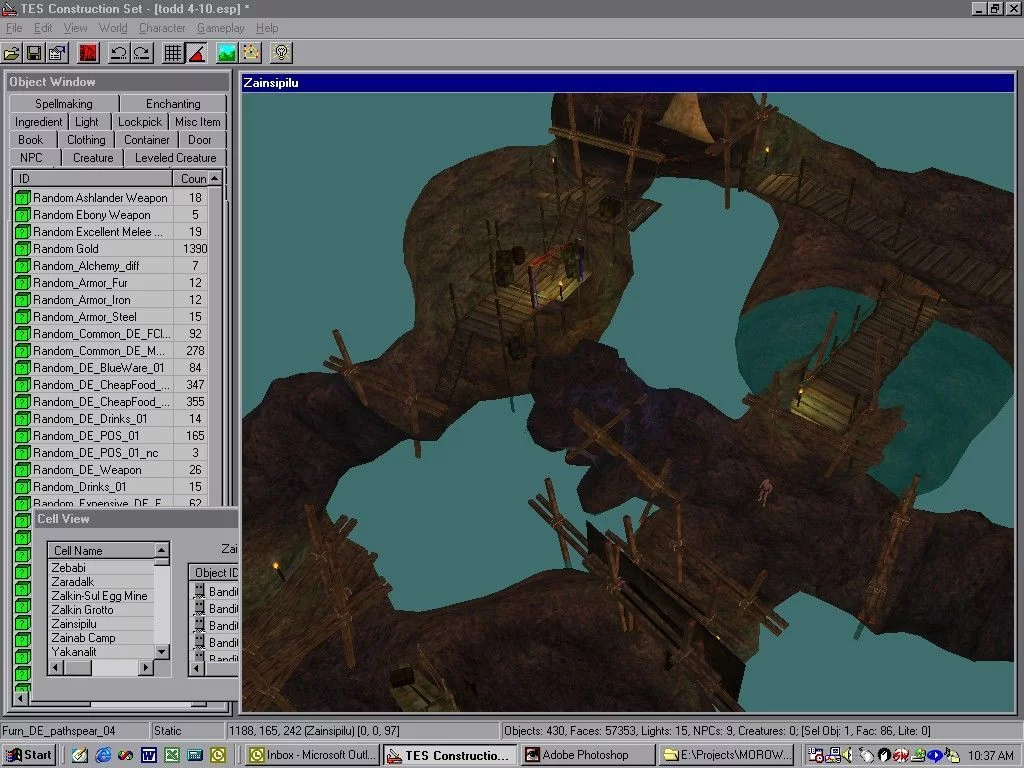
Task: Open the Gameplay menu
Action: point(220,28)
